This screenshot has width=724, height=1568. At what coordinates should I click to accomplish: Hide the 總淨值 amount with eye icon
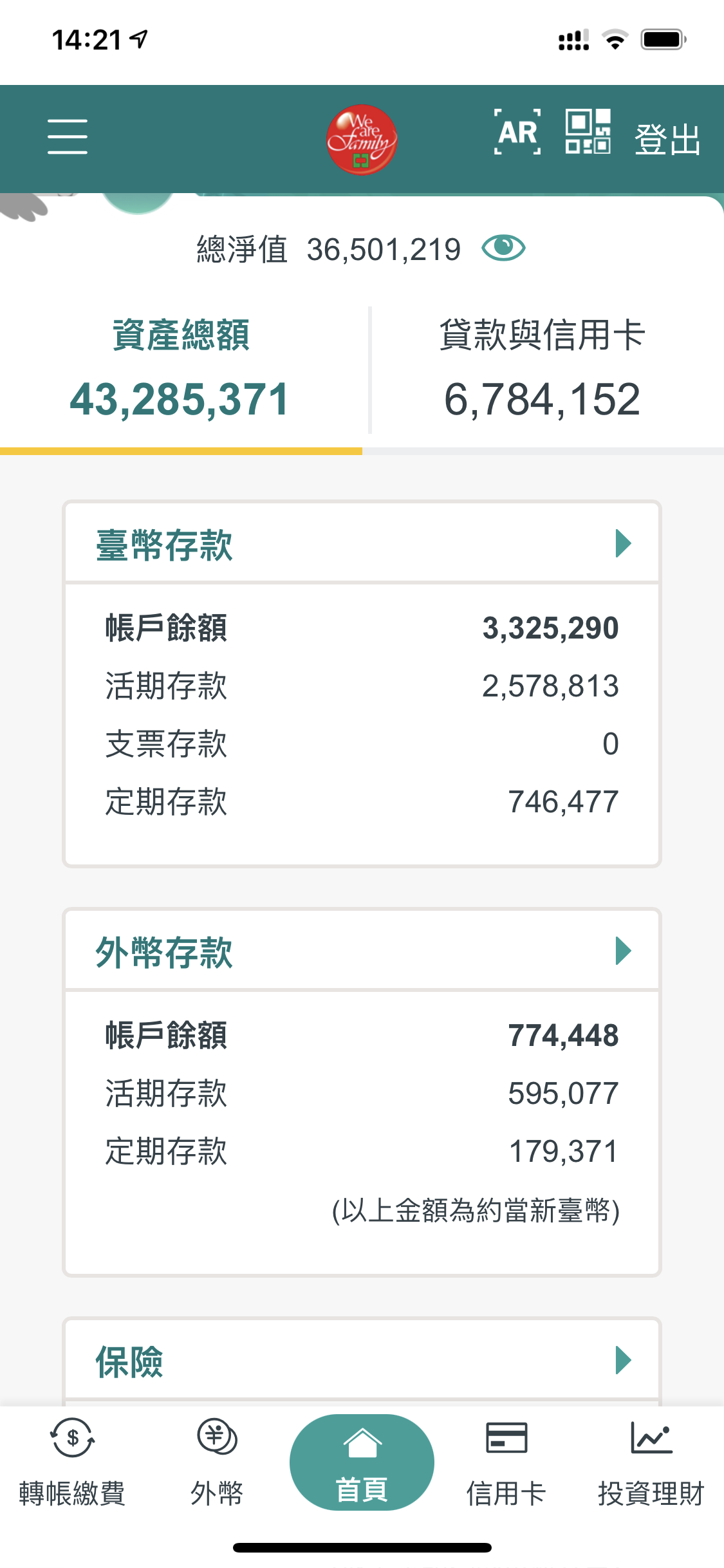[503, 248]
